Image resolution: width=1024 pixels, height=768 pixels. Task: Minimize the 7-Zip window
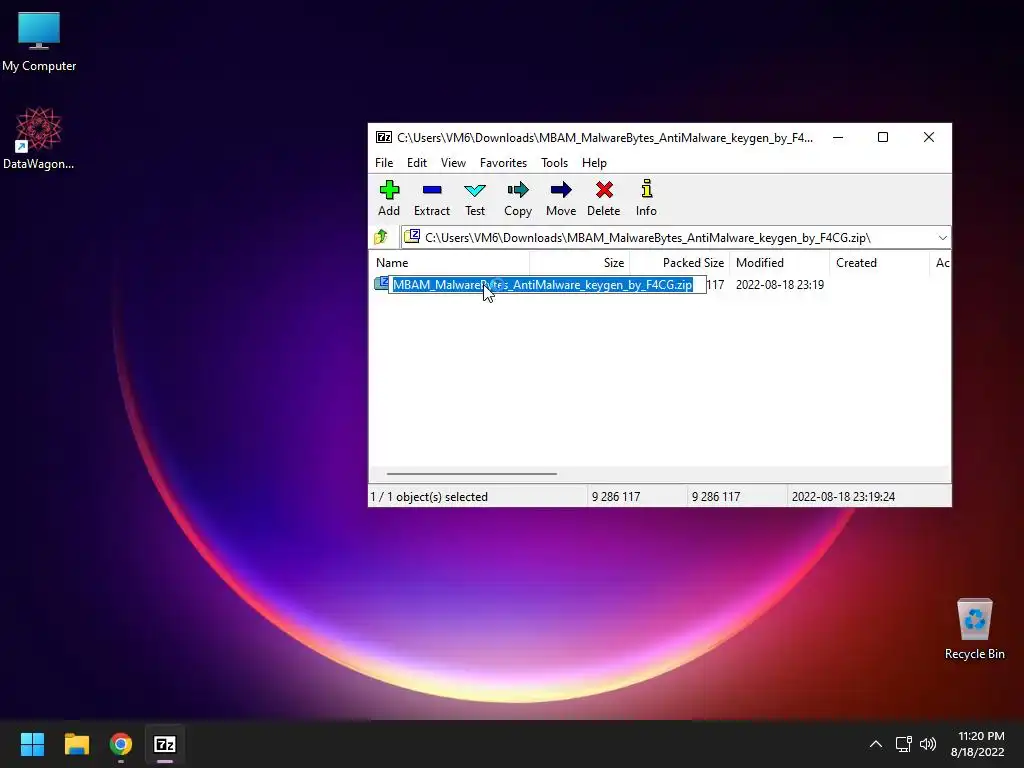(x=838, y=137)
